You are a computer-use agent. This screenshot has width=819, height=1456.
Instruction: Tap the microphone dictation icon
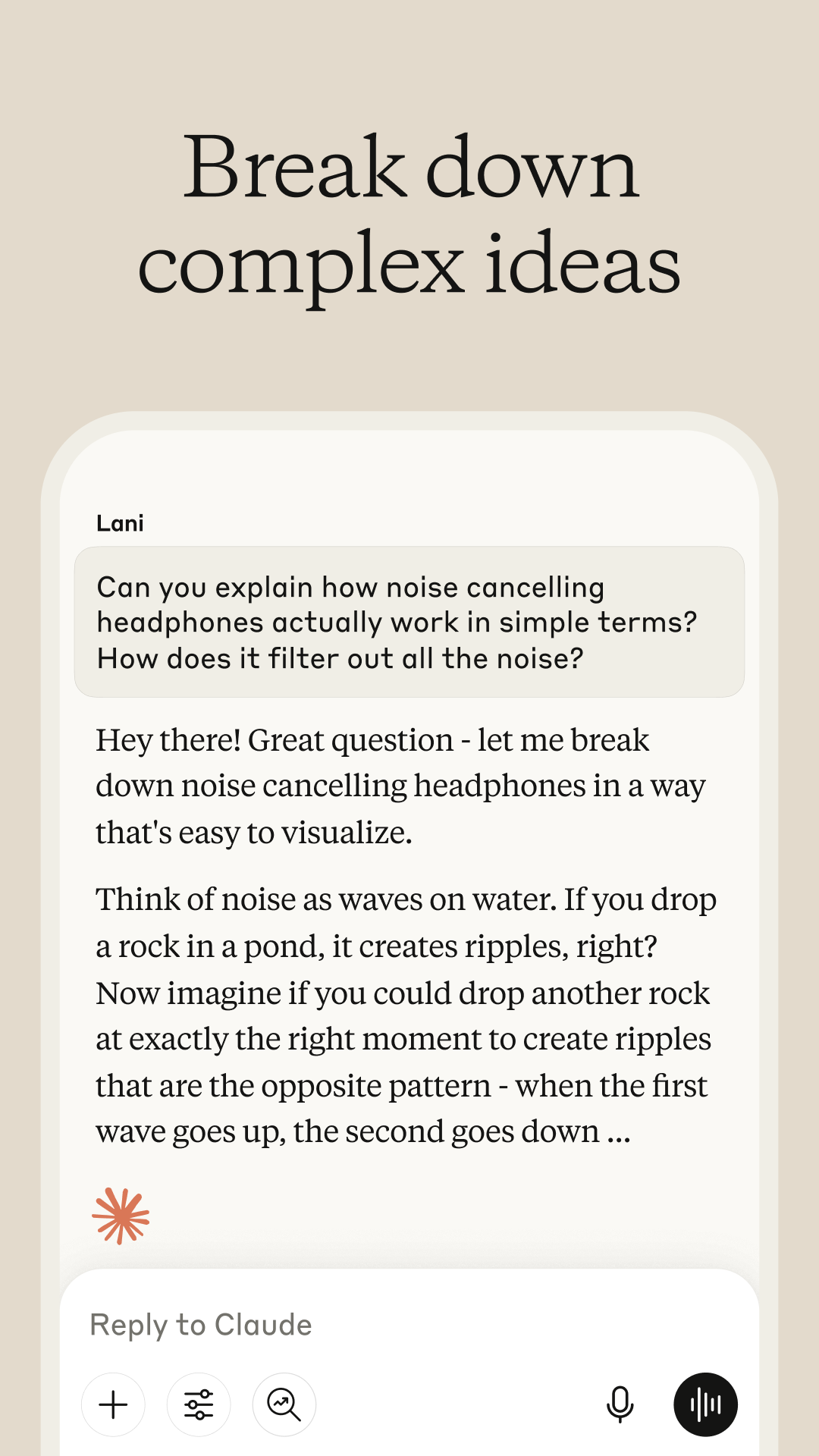tap(620, 1404)
